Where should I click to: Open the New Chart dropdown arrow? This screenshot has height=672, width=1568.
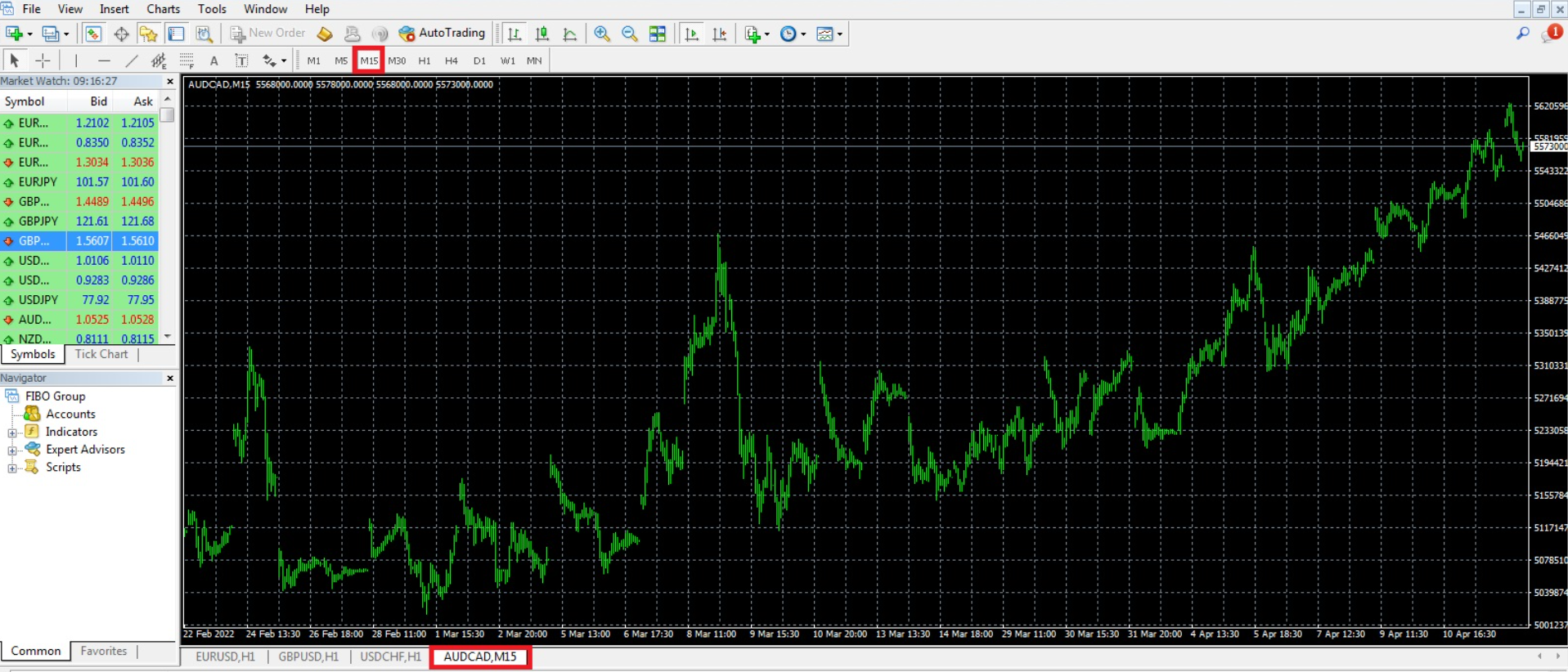pyautogui.click(x=29, y=34)
